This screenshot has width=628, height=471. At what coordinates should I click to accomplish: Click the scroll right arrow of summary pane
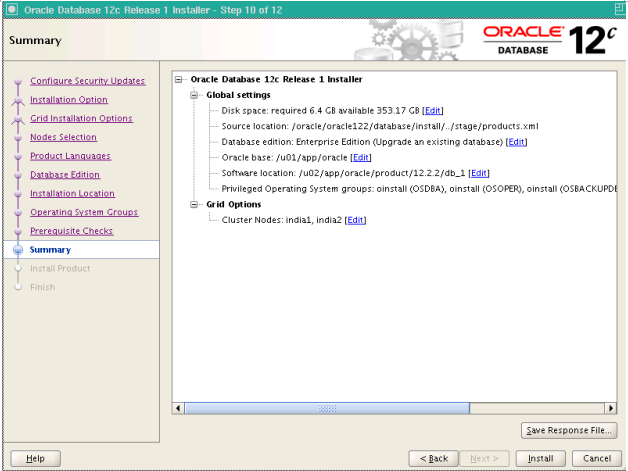[x=611, y=409]
